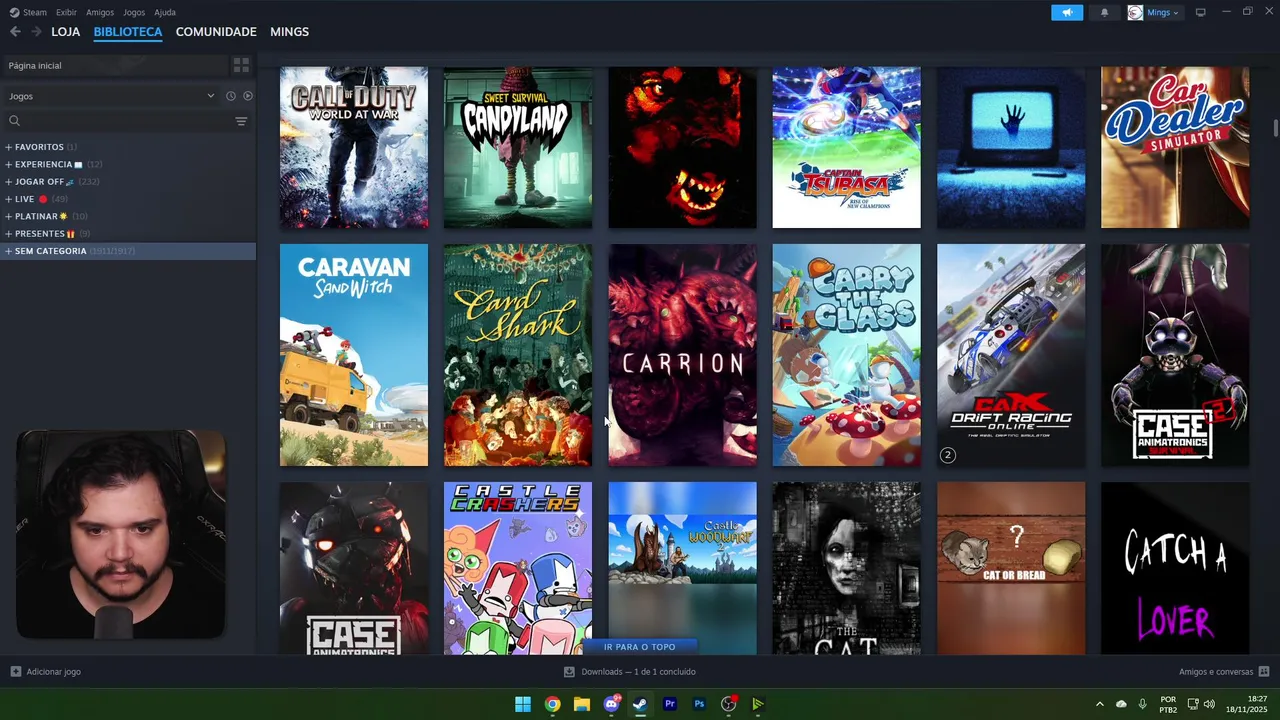
Task: Open the MINGS profile tab
Action: tap(289, 32)
